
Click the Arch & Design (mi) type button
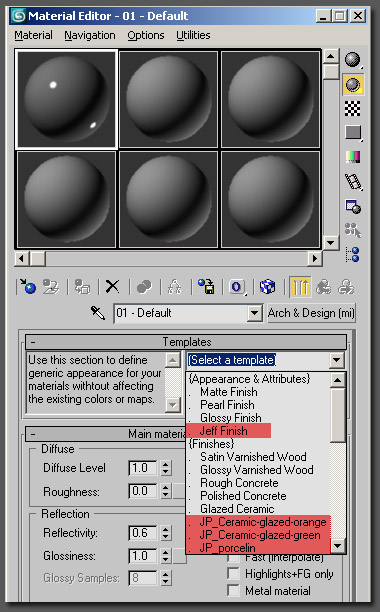[x=311, y=313]
